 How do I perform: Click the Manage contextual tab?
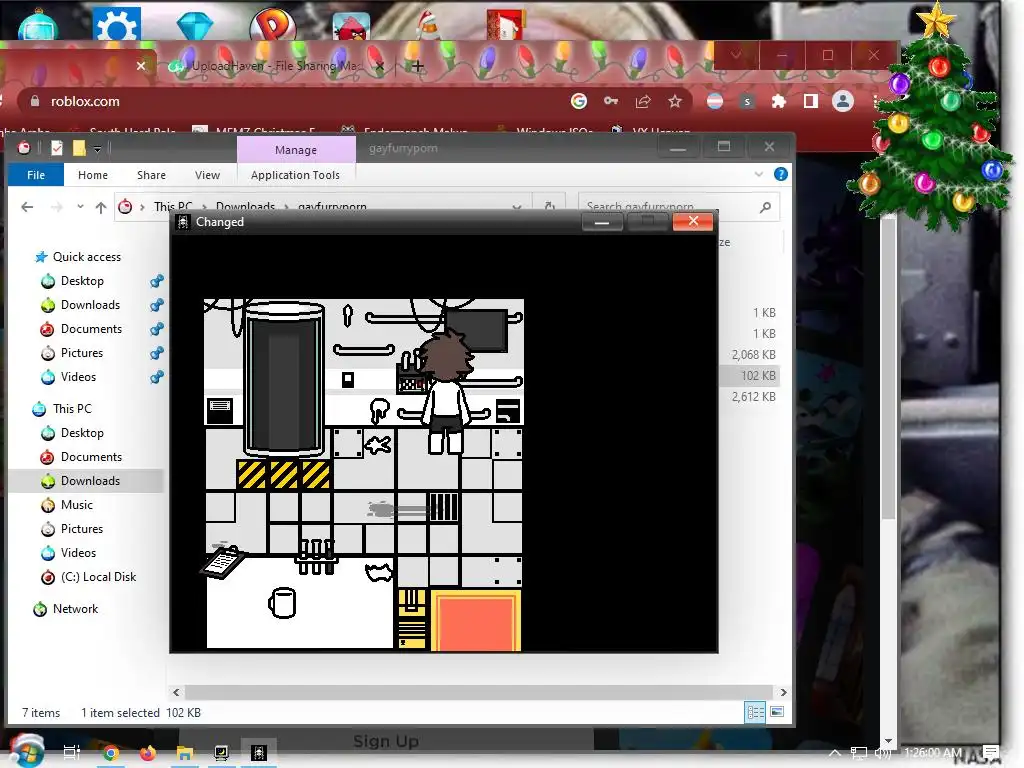point(296,150)
